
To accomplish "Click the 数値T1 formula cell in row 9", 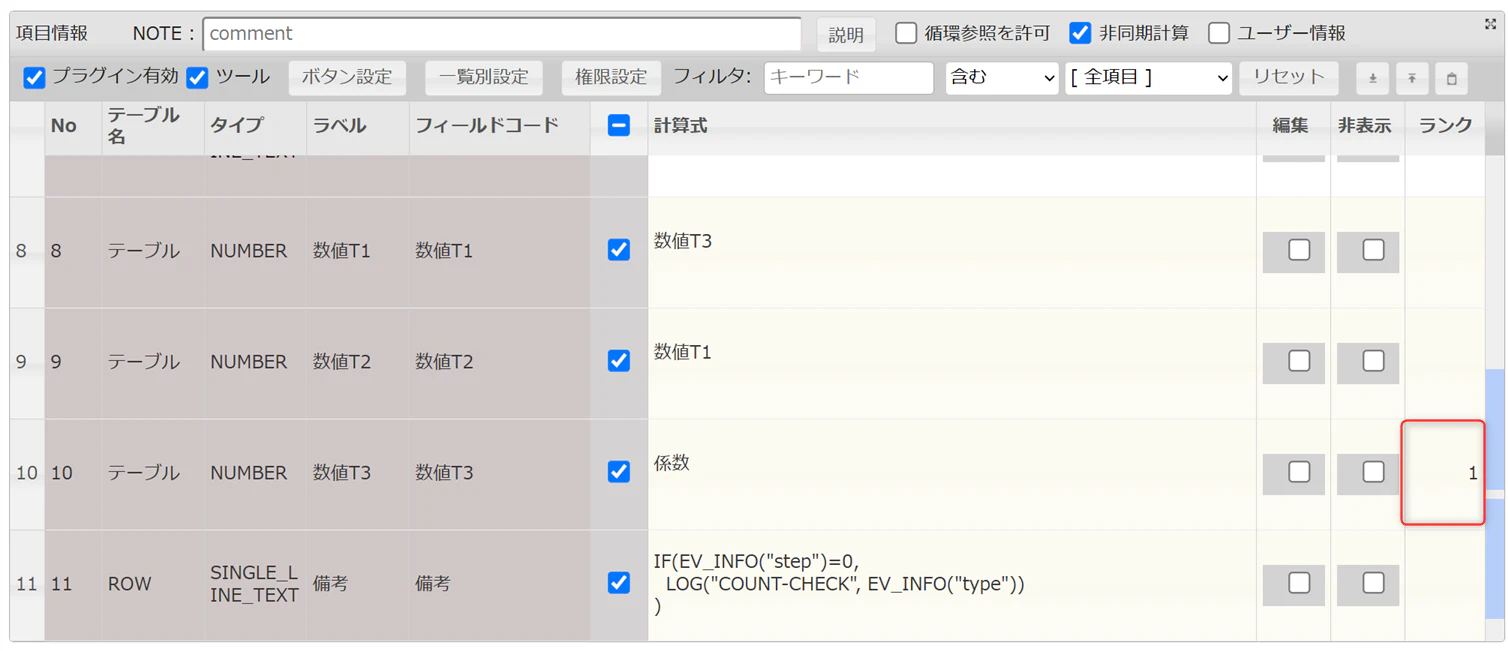I will point(952,363).
